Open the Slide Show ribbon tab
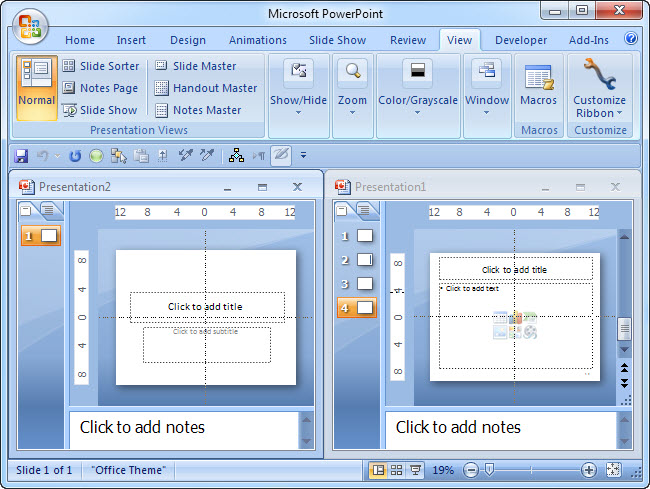The image size is (650, 489). tap(337, 40)
